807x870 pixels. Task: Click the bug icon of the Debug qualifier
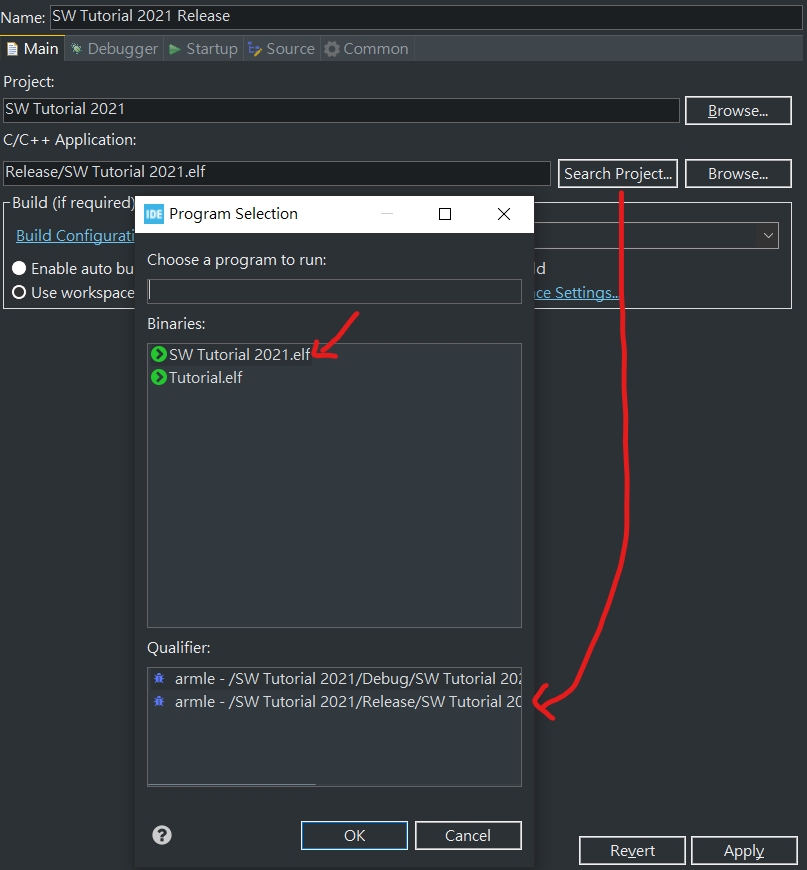point(159,678)
